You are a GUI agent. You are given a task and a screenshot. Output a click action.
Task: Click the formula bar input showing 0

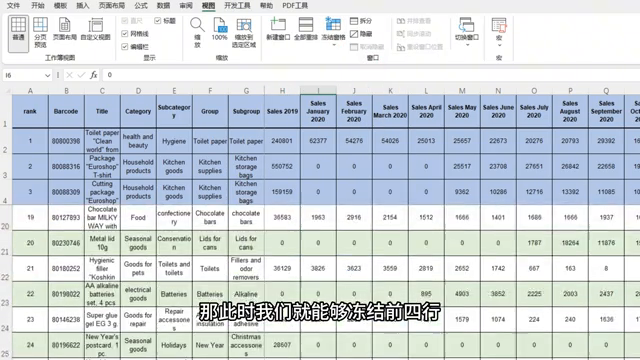(x=371, y=75)
